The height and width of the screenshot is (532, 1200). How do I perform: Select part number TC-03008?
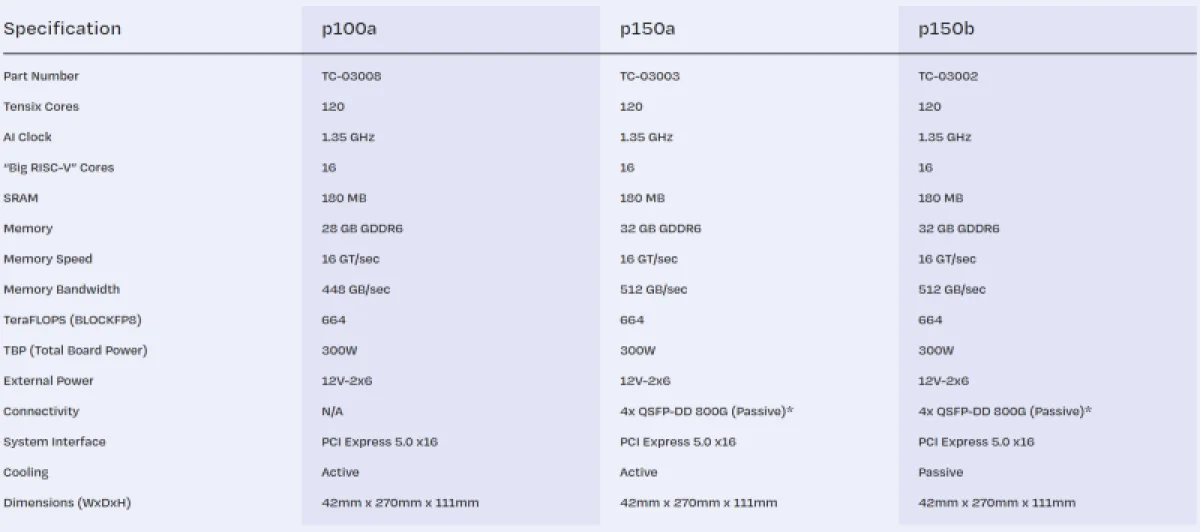point(351,76)
